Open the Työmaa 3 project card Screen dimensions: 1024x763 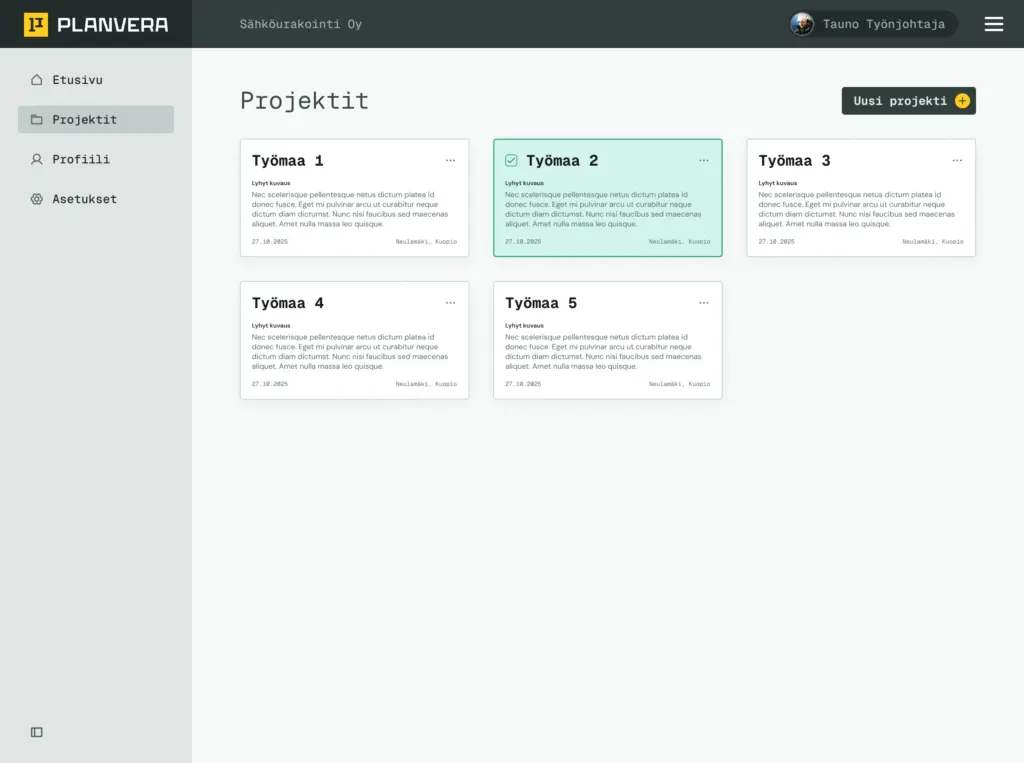point(860,205)
